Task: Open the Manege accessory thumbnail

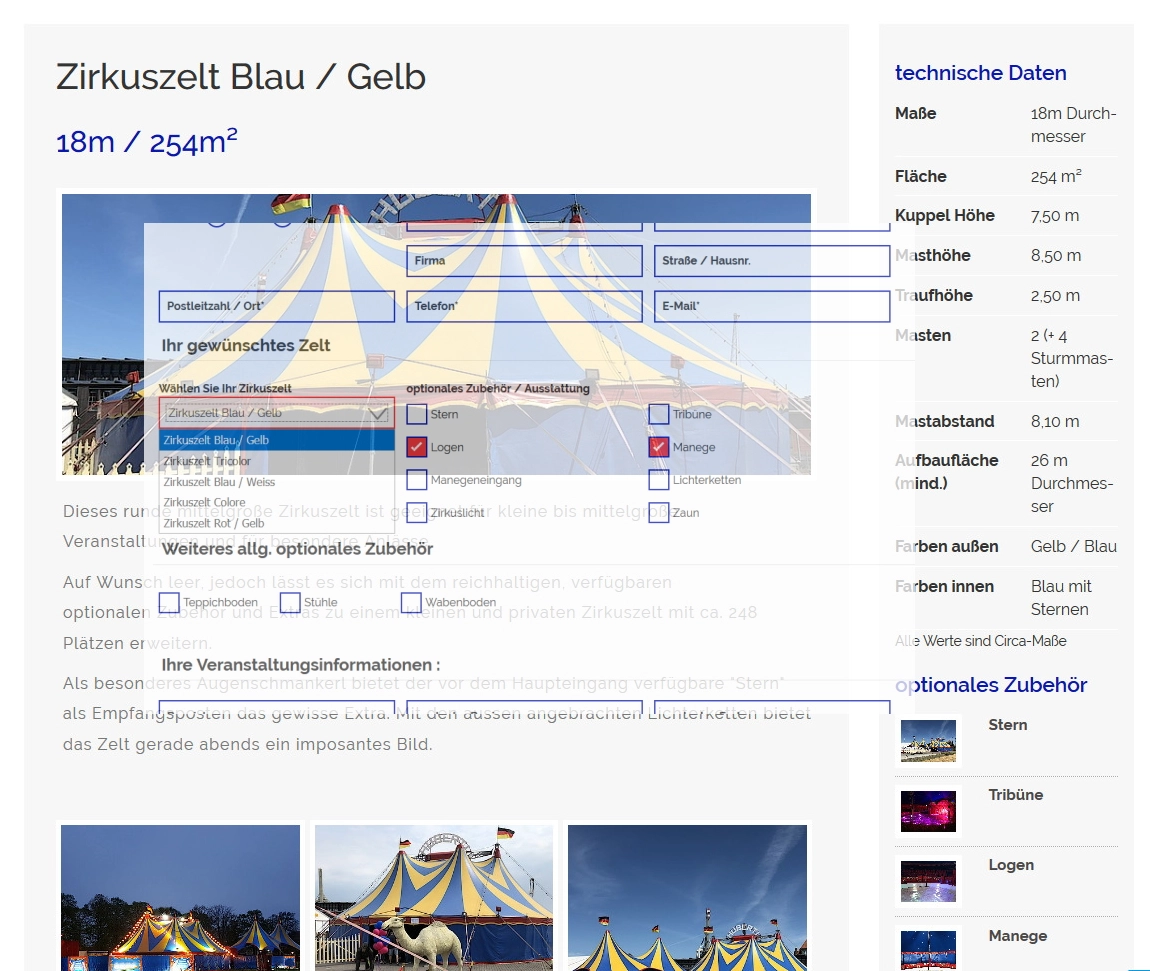Action: [x=928, y=950]
